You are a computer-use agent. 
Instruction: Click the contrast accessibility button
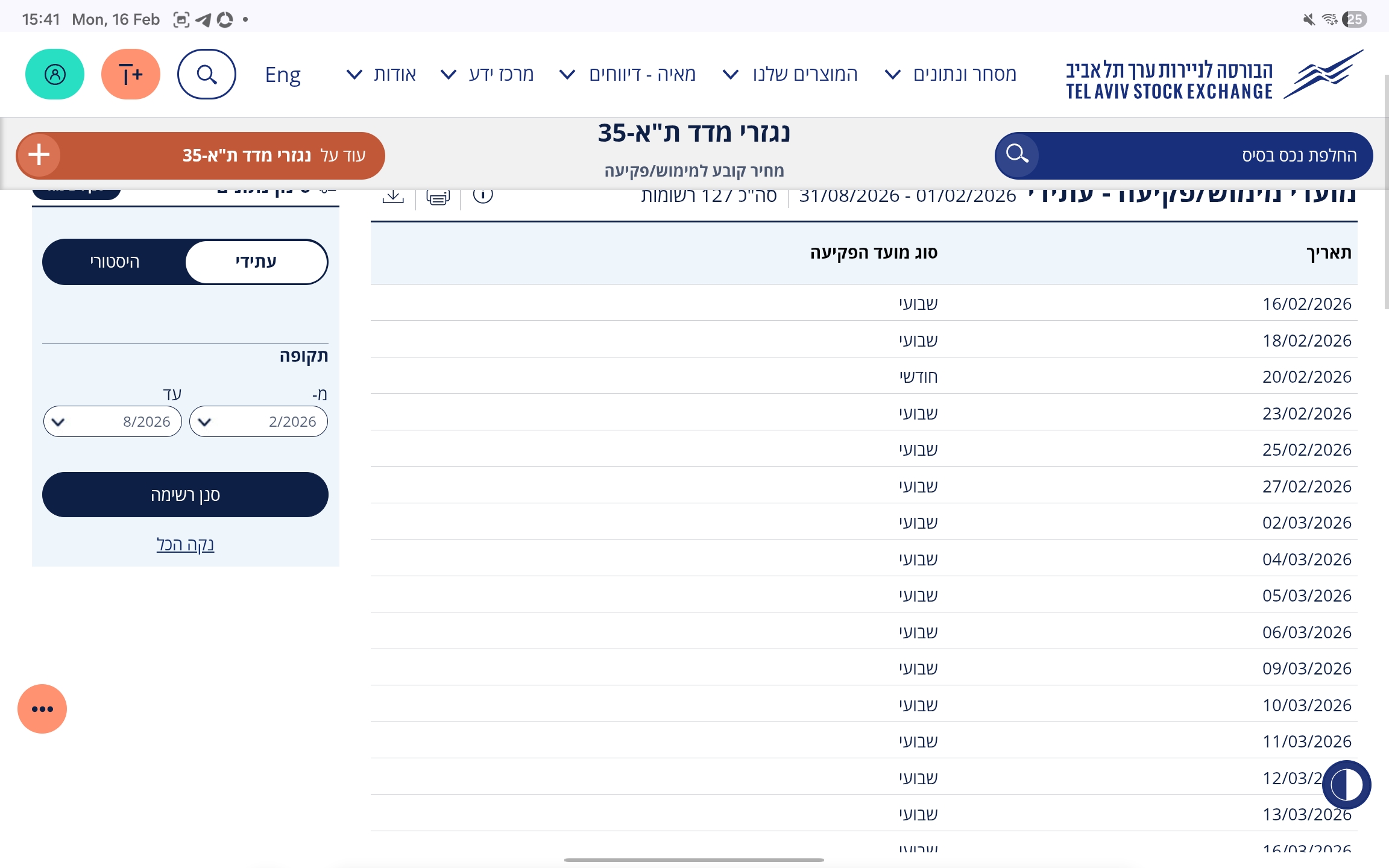[x=1346, y=784]
